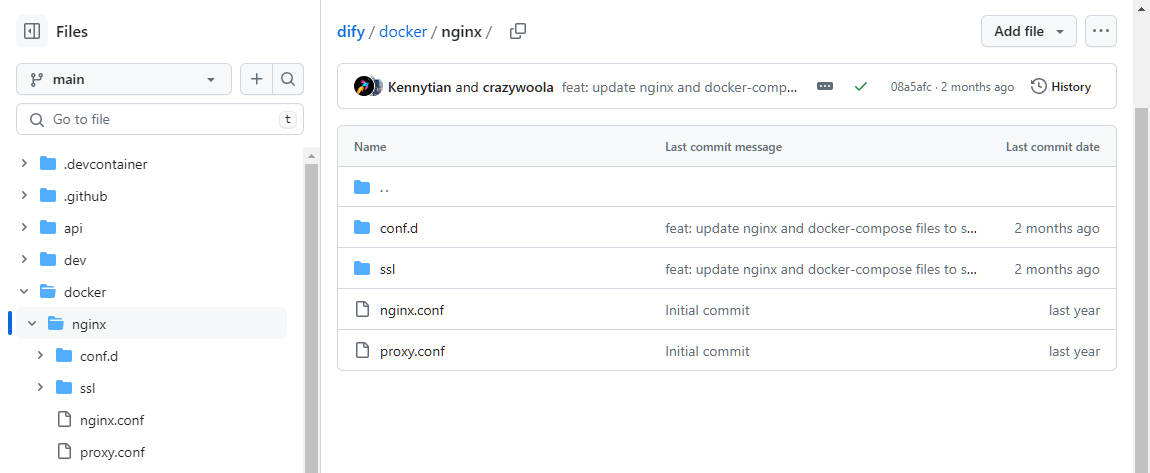Image resolution: width=1150 pixels, height=473 pixels.
Task: Collapse the docker folder chevron
Action: pos(24,292)
